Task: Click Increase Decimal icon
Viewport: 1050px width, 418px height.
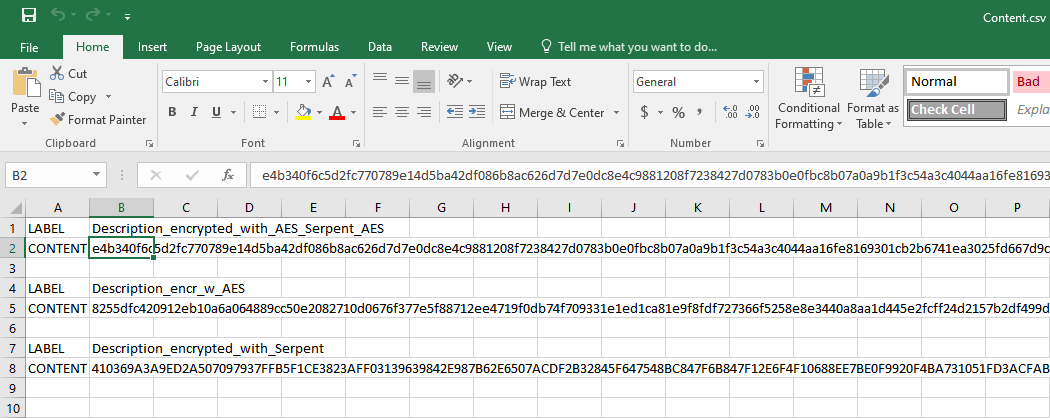Action: point(731,112)
